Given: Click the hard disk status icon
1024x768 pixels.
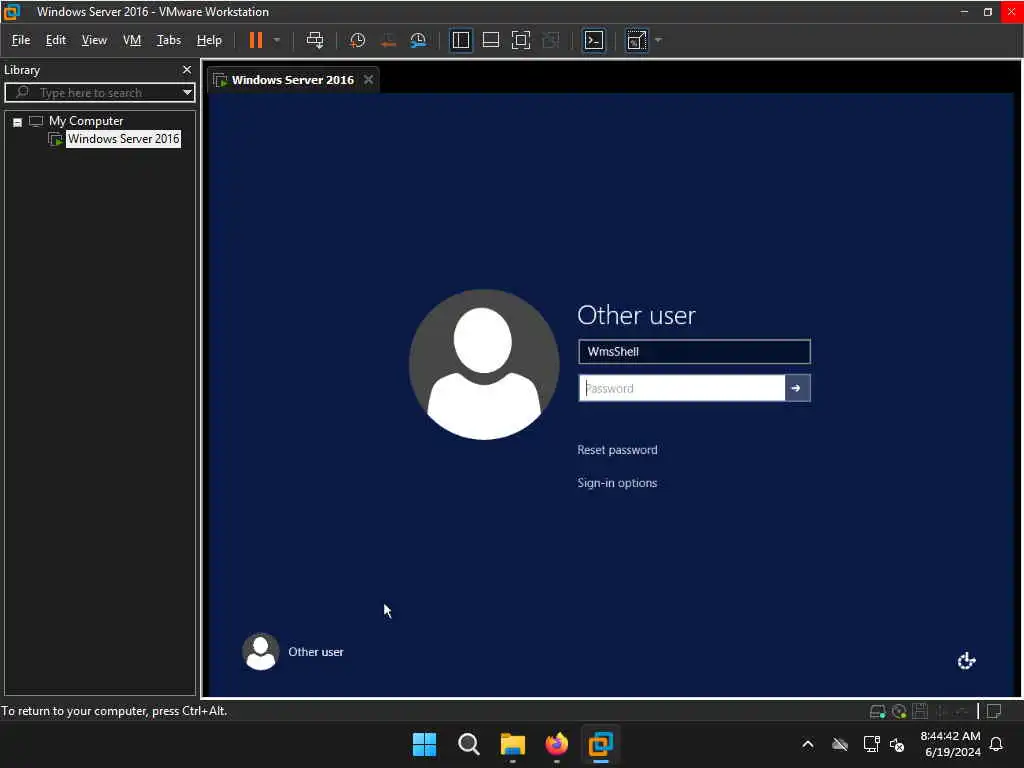Looking at the screenshot, I should pos(877,712).
